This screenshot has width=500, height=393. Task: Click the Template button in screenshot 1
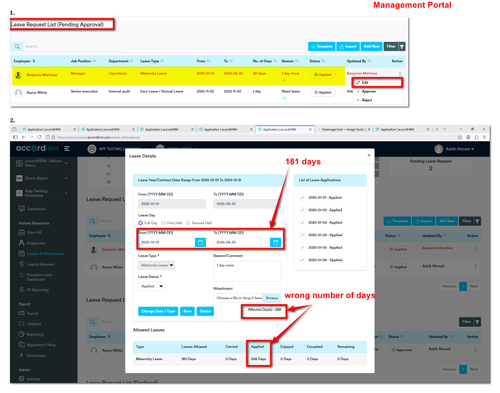pyautogui.click(x=322, y=47)
